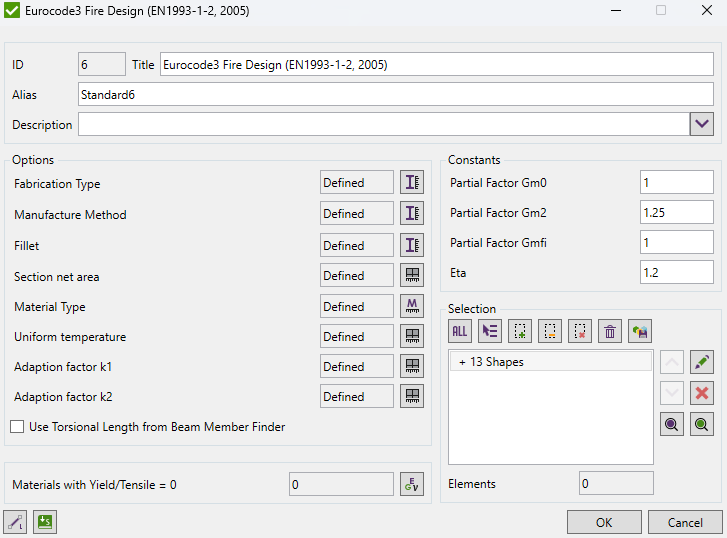Click the add-to-selection dashed box icon

(520, 331)
